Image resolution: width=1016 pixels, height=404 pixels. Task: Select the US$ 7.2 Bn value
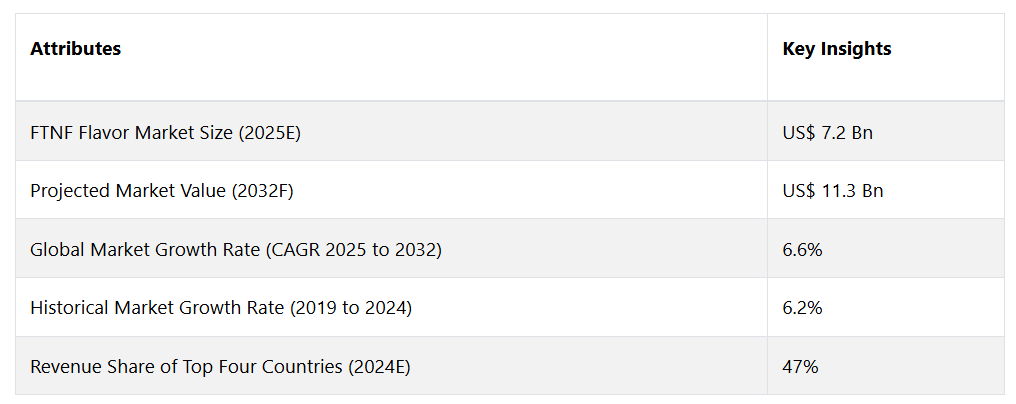coord(827,132)
